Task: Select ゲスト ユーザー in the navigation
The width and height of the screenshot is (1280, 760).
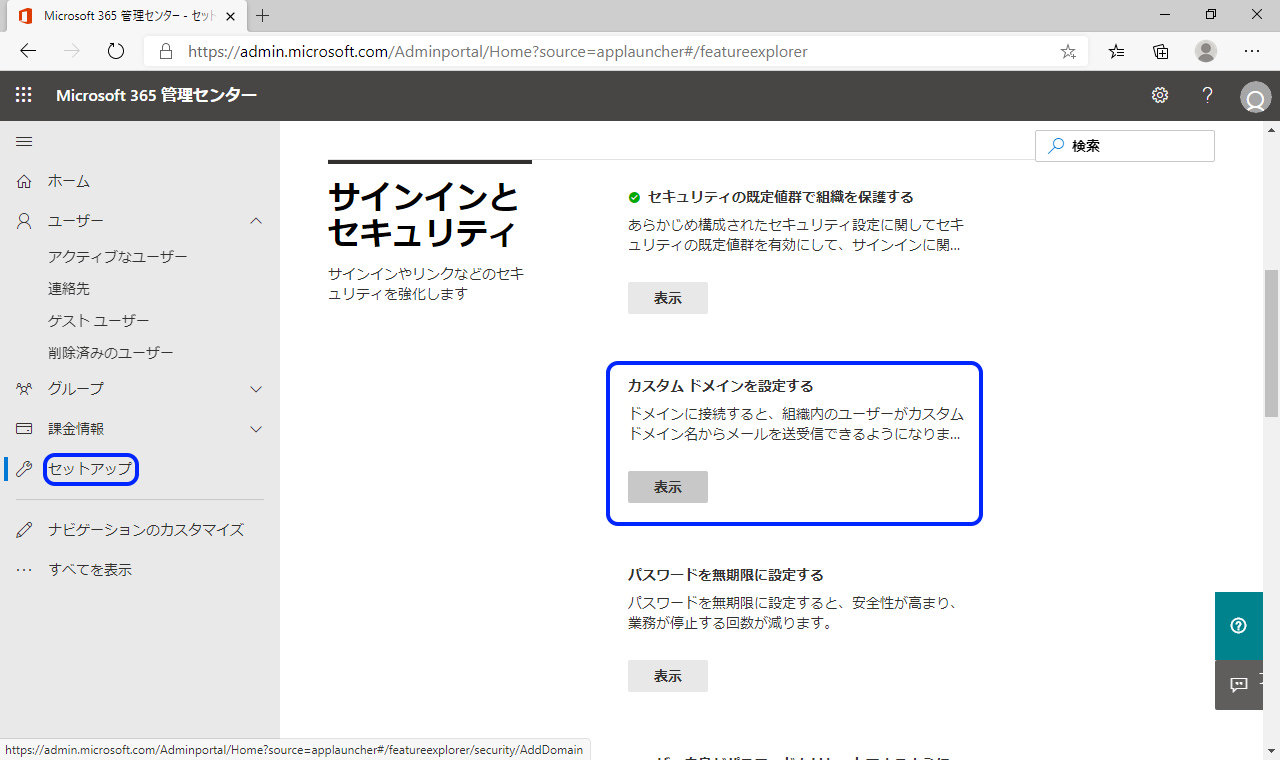Action: 99,321
